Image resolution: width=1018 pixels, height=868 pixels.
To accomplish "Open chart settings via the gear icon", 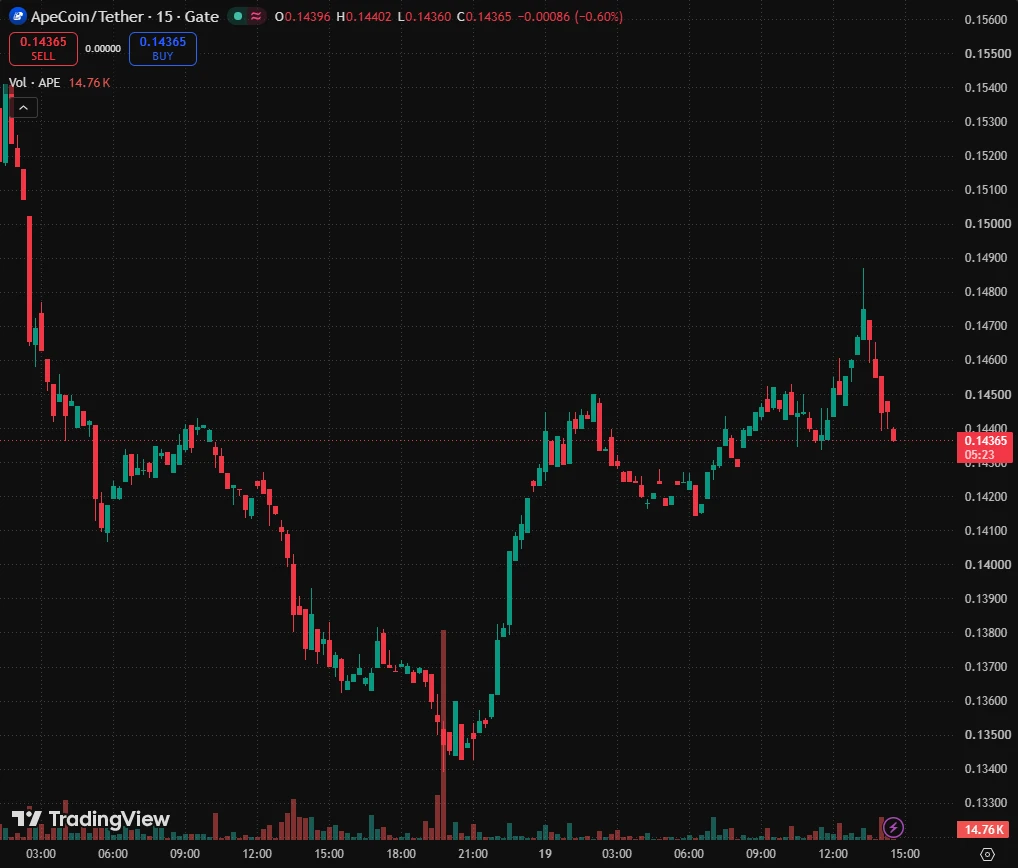I will coord(987,854).
